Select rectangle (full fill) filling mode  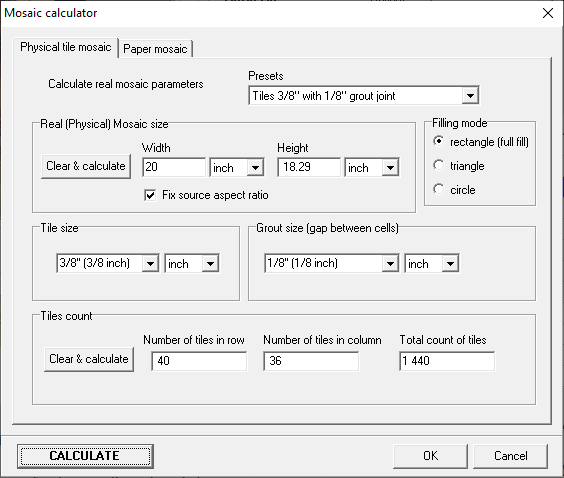pos(438,141)
